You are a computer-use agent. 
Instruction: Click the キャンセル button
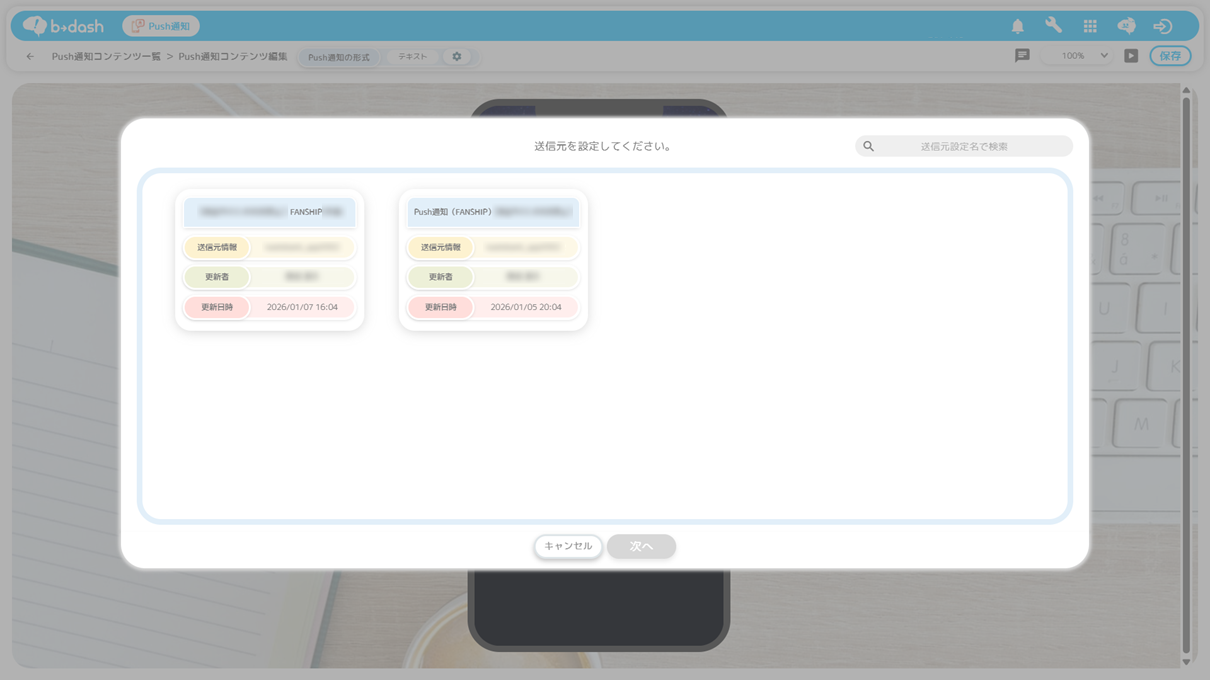pyautogui.click(x=568, y=546)
